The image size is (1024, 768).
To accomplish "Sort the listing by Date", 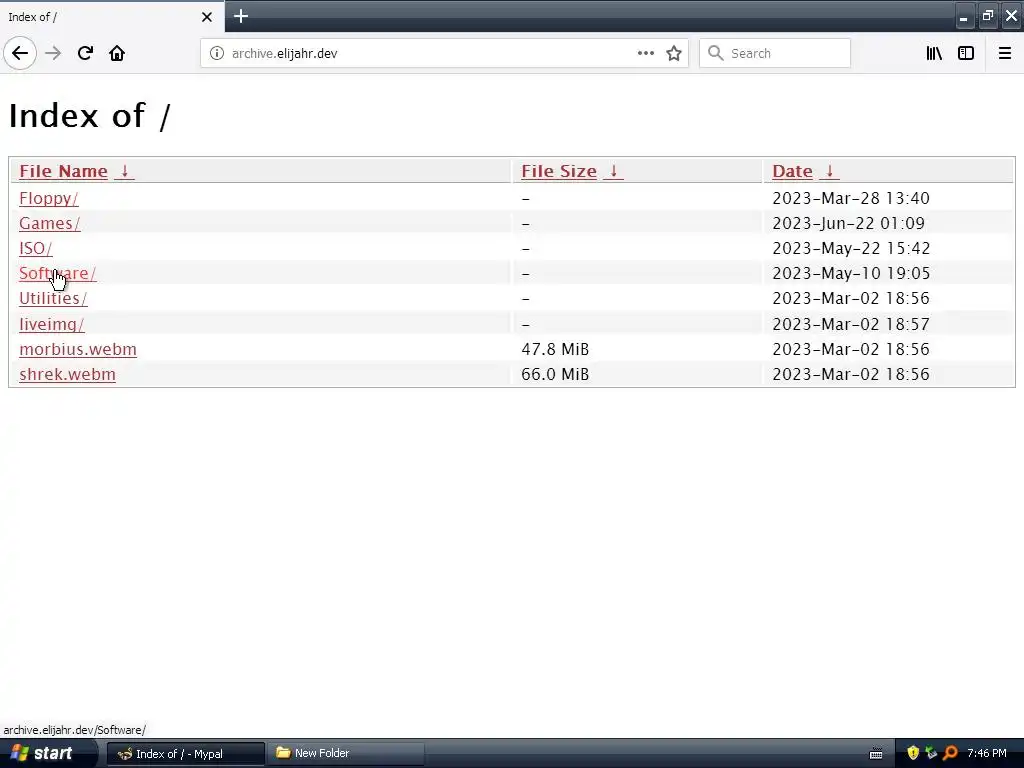I will 792,171.
